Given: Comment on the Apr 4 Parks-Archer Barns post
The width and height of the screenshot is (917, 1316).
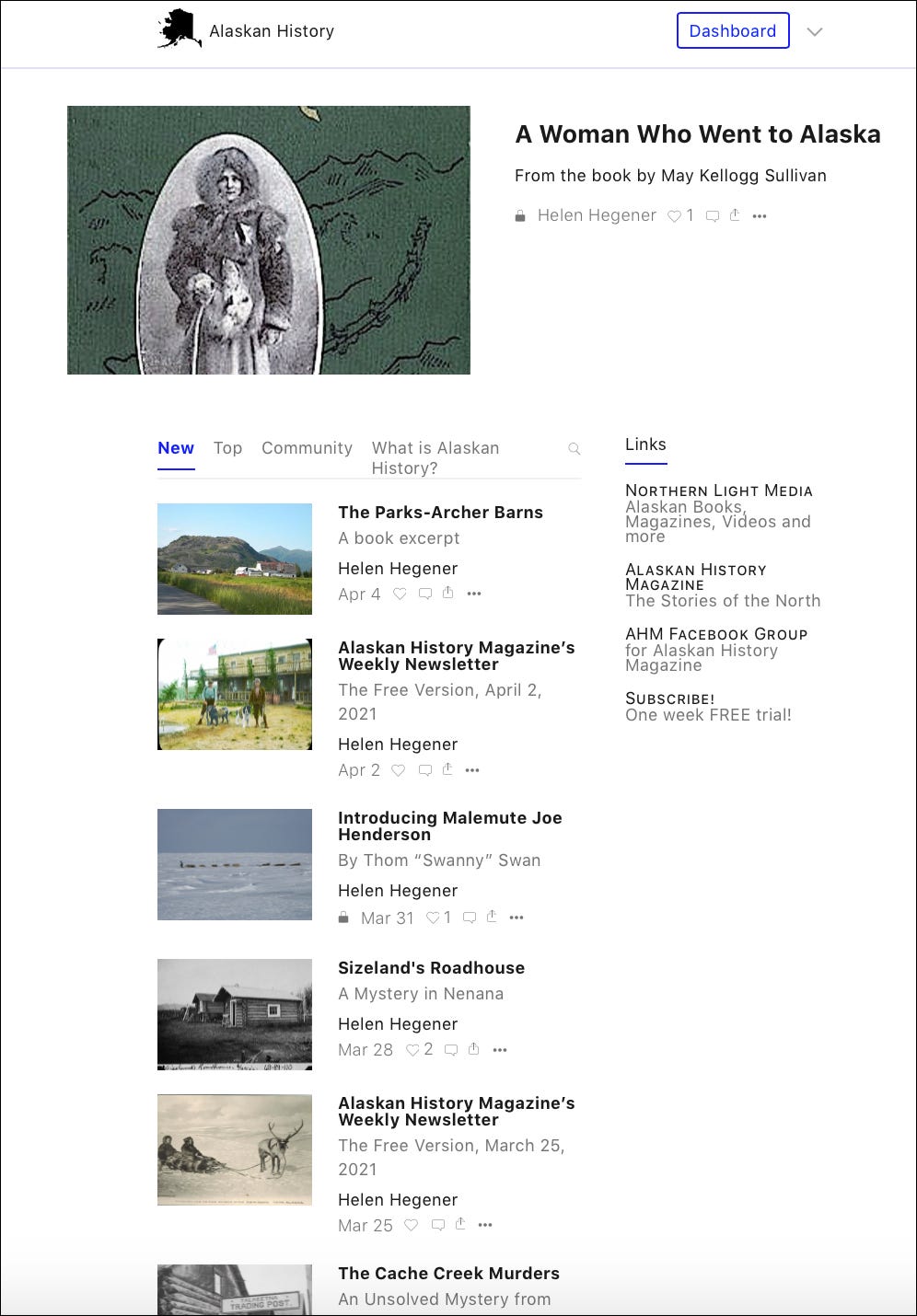Looking at the screenshot, I should [x=425, y=595].
